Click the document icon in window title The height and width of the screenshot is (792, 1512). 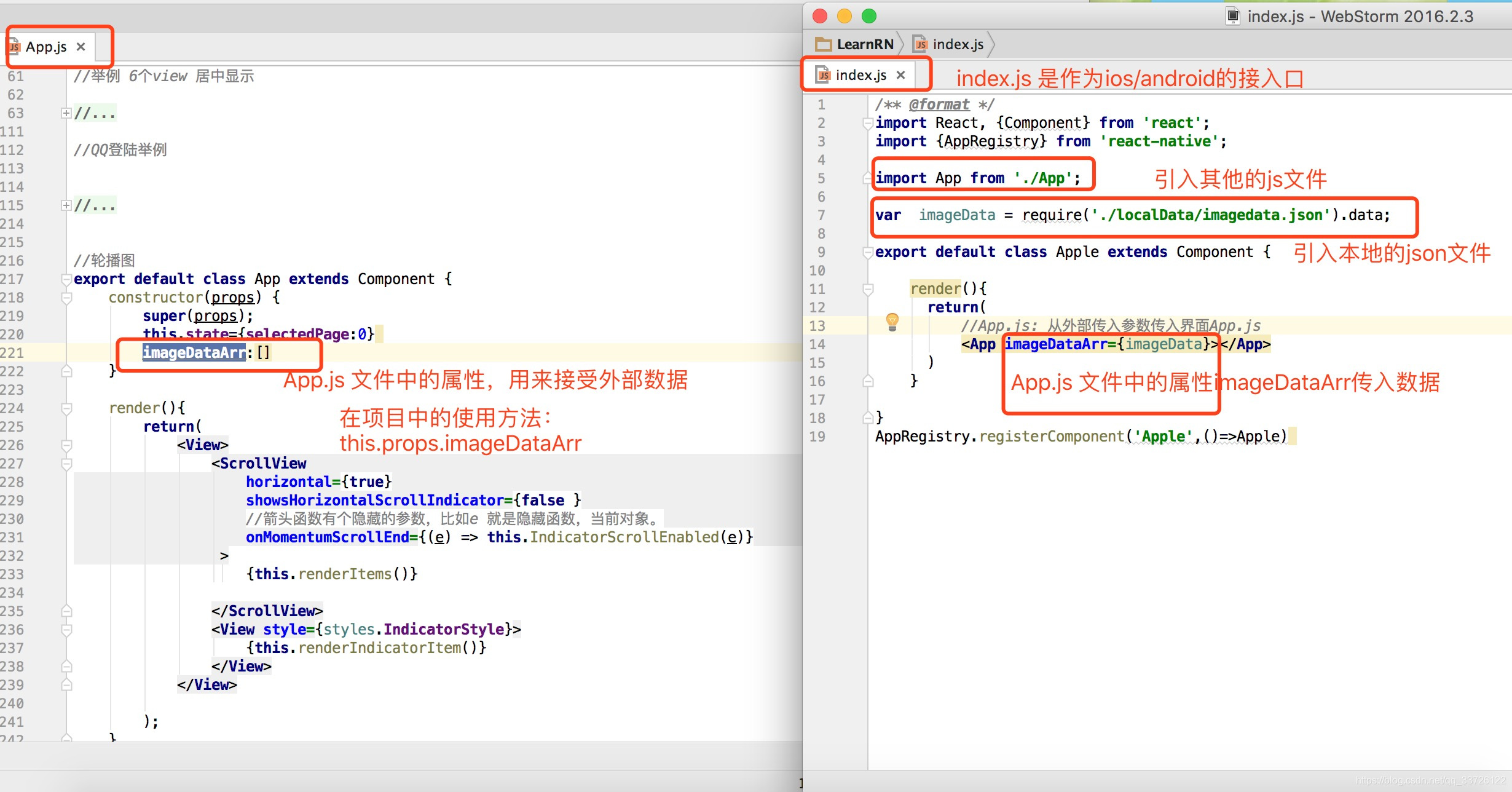pyautogui.click(x=1232, y=17)
